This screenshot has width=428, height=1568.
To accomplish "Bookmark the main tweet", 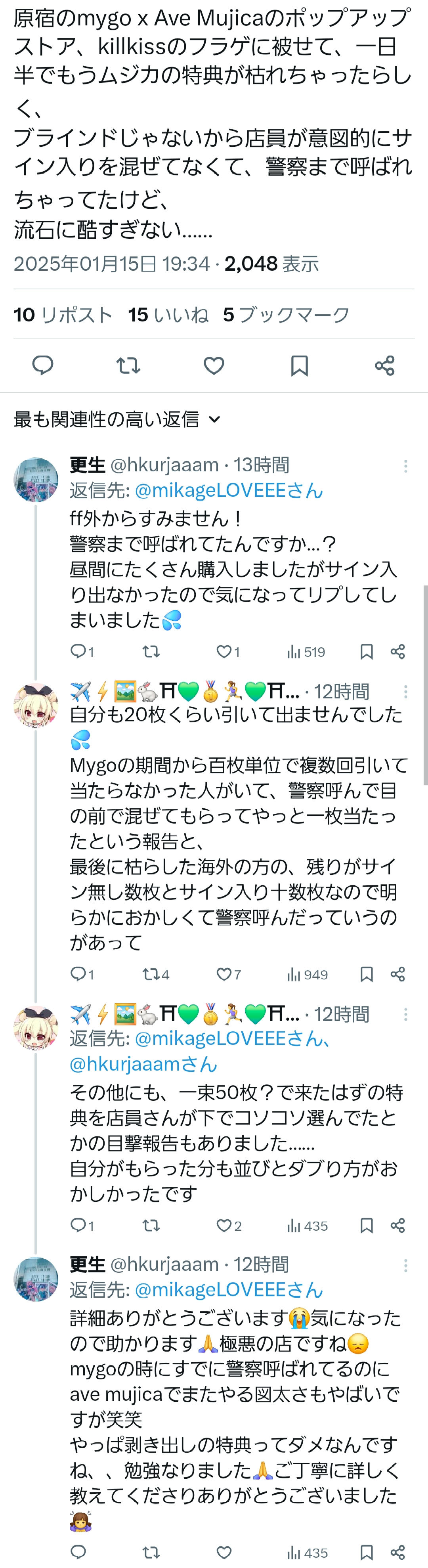I will click(299, 365).
